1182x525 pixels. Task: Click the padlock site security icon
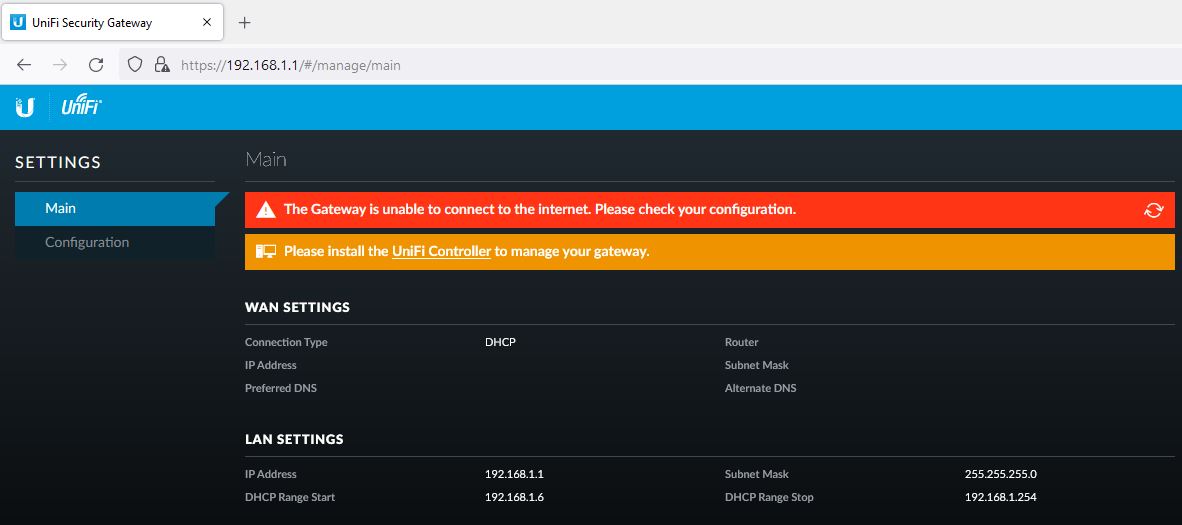tap(161, 65)
